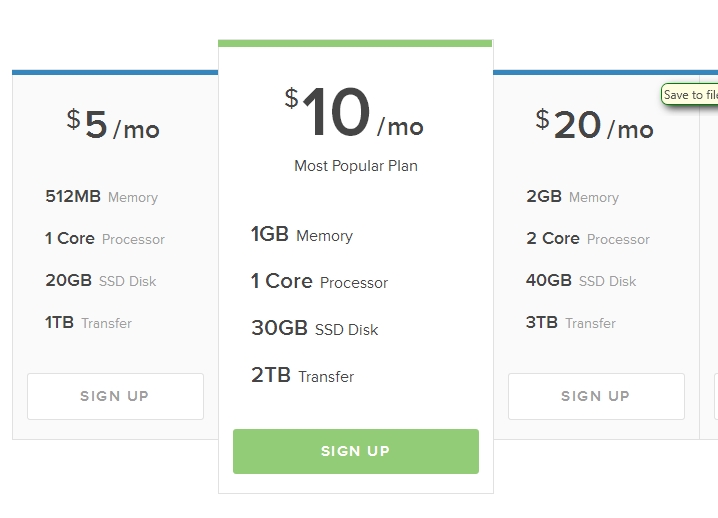718x518 pixels.
Task: Click the 1GB Memory feature line
Action: [302, 235]
